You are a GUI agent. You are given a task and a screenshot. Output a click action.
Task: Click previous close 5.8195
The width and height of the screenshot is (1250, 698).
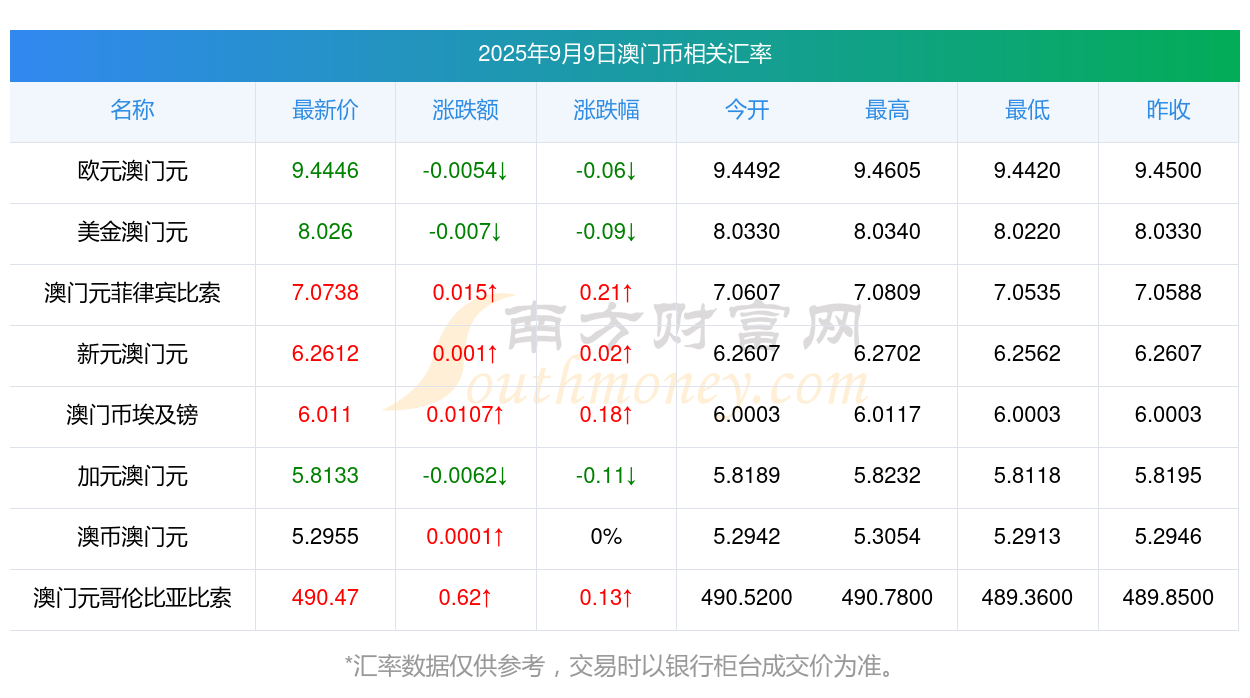pos(1168,476)
